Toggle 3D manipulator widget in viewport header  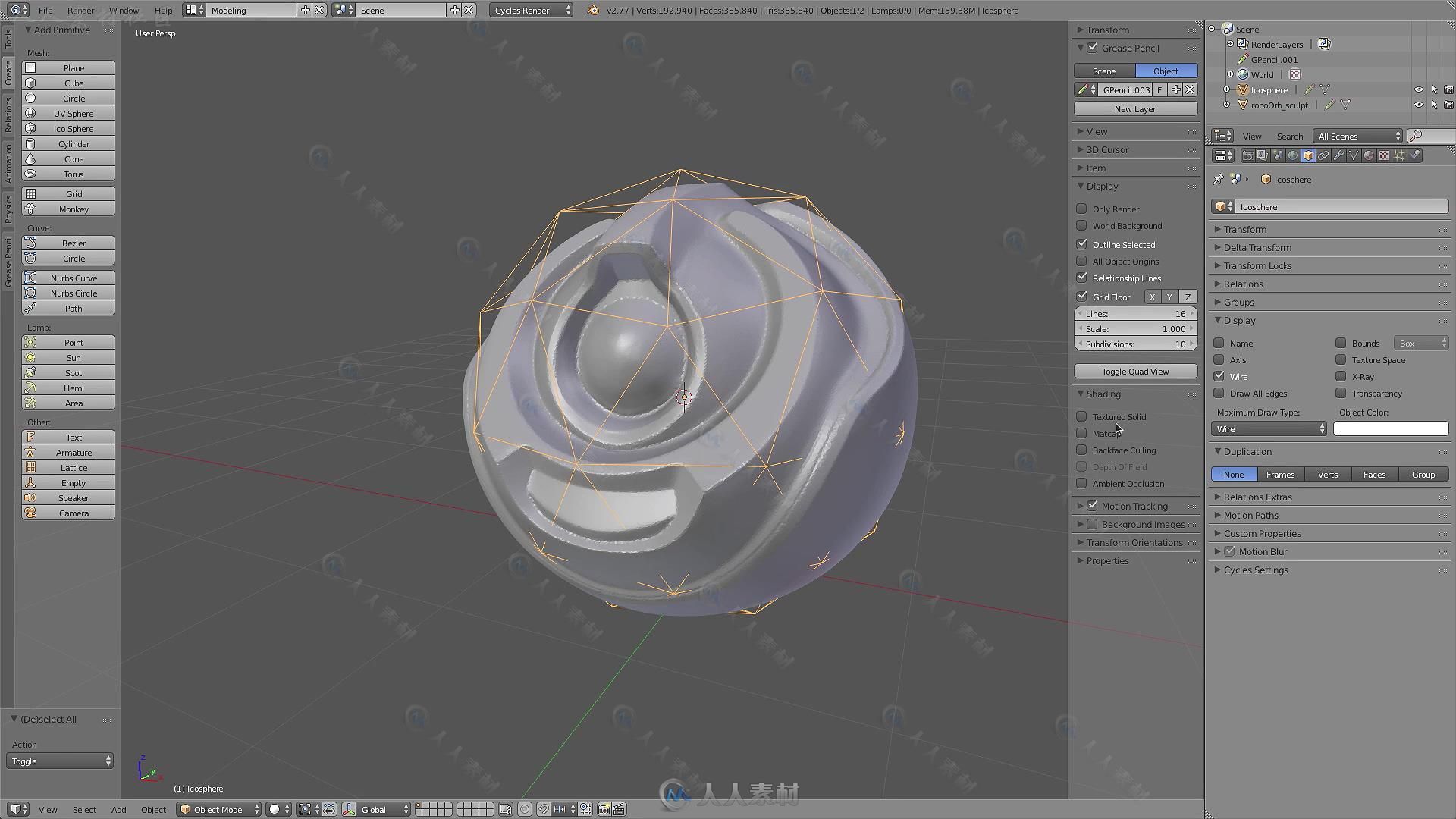point(350,809)
